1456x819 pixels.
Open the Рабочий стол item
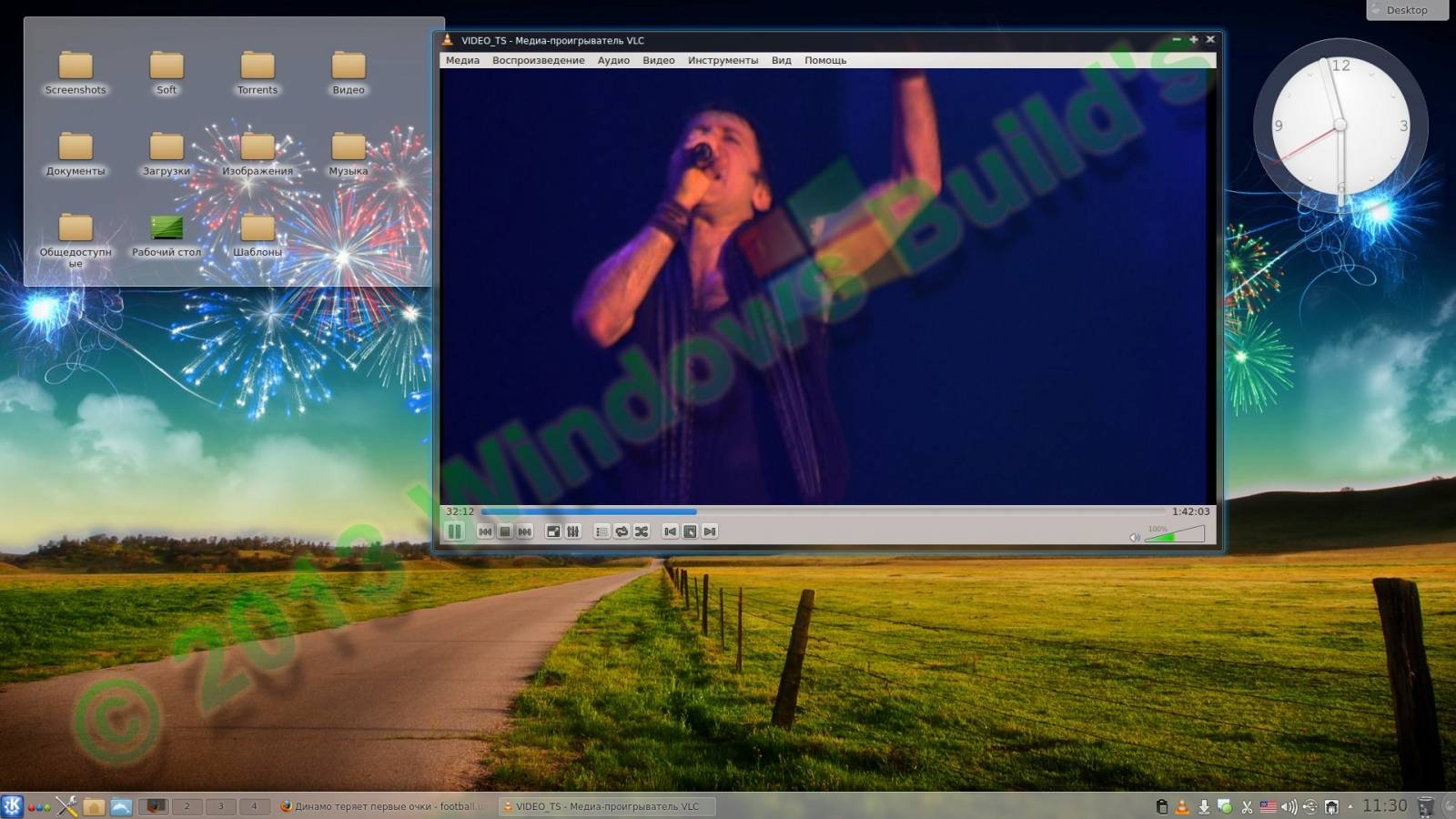[167, 236]
